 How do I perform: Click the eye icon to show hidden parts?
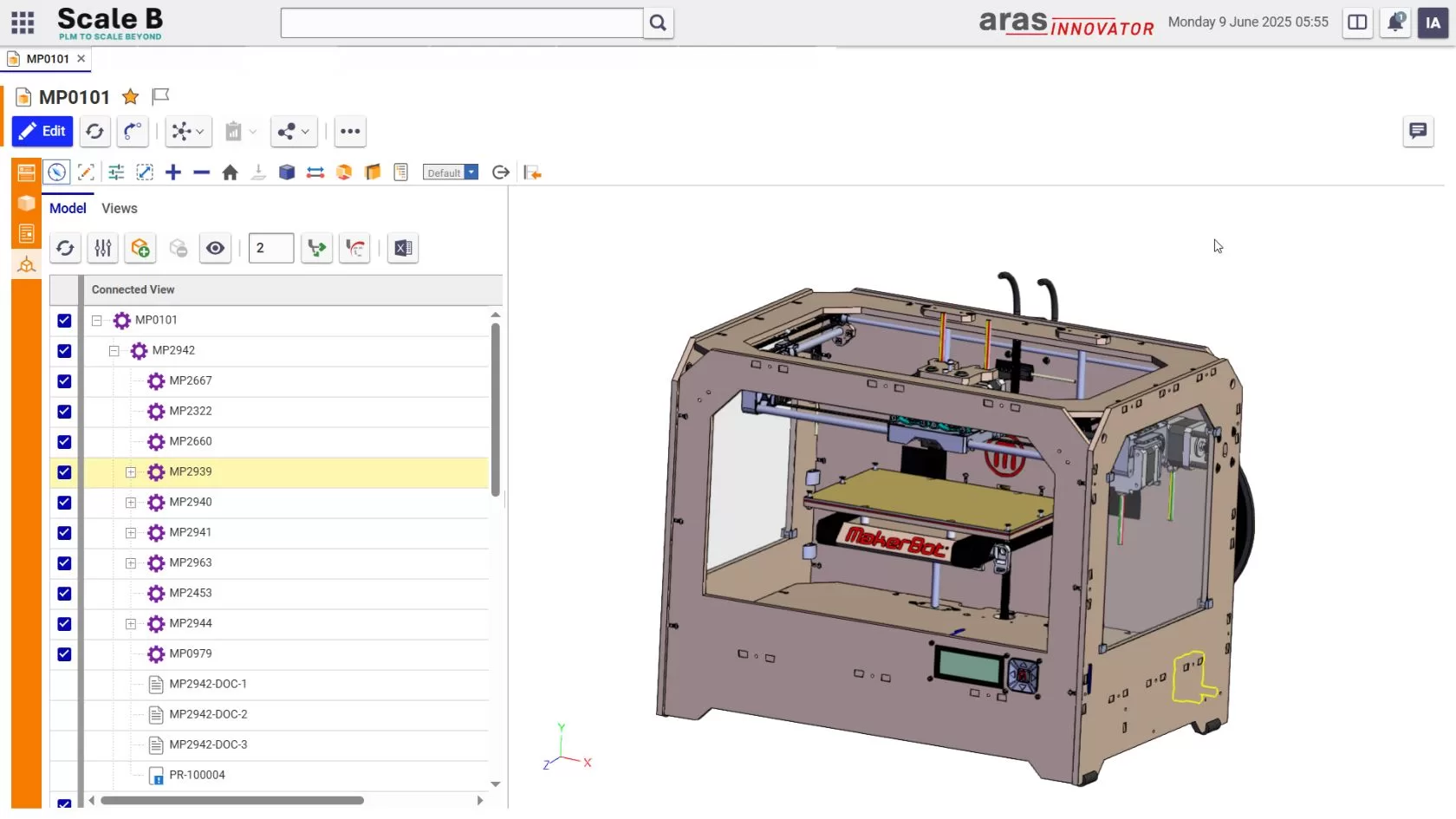(x=215, y=248)
